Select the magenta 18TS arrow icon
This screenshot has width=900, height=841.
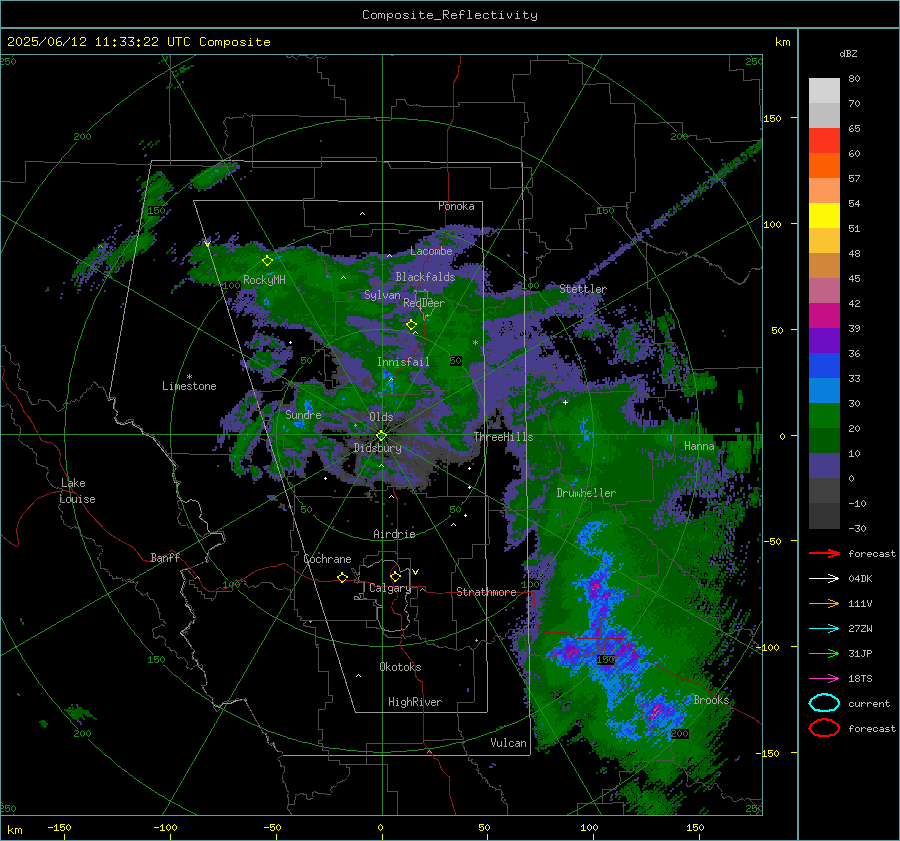pos(824,679)
